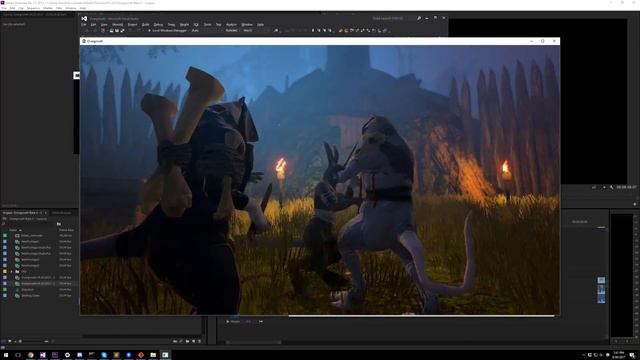Click the Delete trash icon in project panel footer
The width and height of the screenshot is (640, 360).
coord(199,341)
